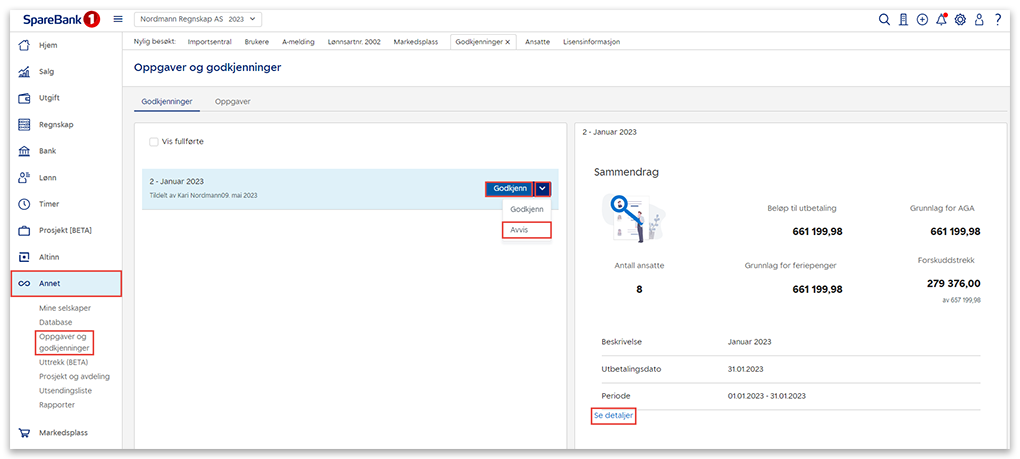Click the notifications bell icon
The image size is (1020, 459).
tap(941, 20)
